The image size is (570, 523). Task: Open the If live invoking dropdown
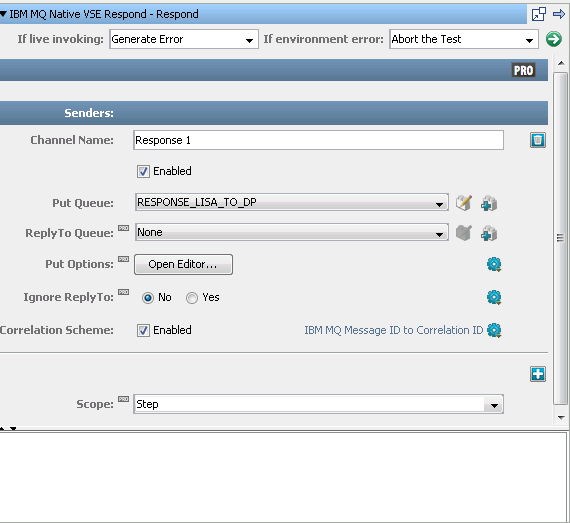point(184,39)
